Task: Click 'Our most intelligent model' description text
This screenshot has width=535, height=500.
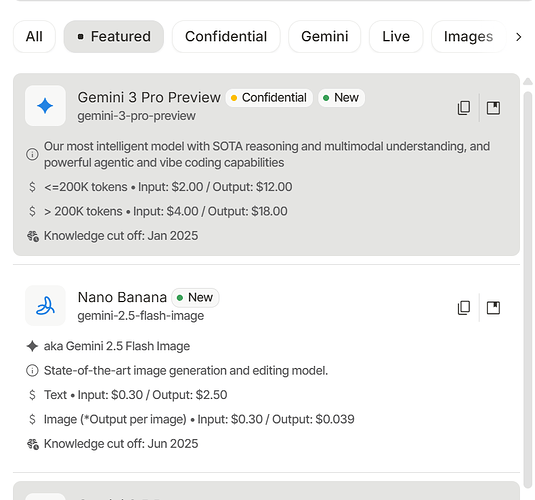Action: (267, 154)
